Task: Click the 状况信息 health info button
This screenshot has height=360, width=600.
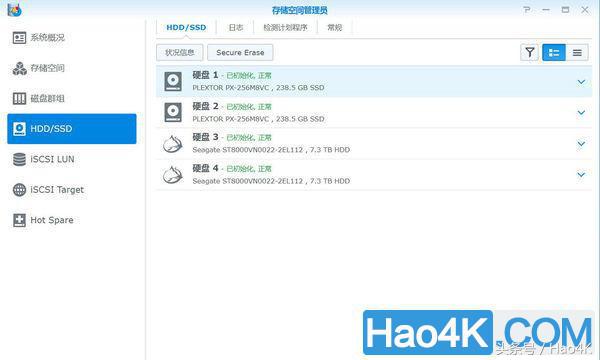Action: (179, 52)
